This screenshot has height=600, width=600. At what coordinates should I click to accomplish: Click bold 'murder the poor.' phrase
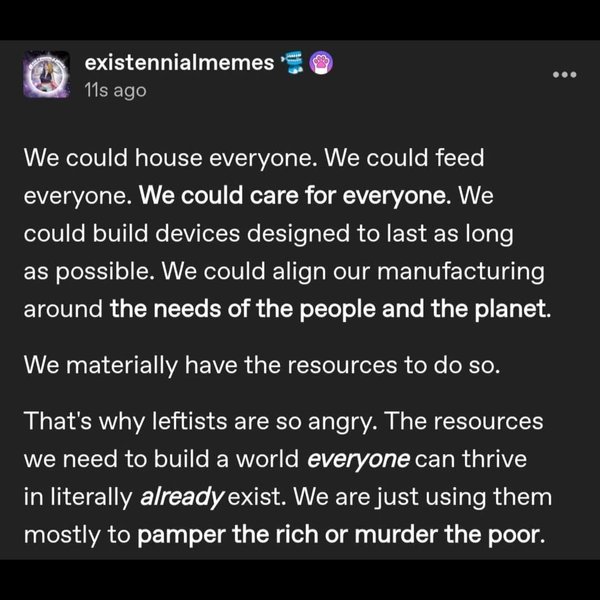[450, 535]
